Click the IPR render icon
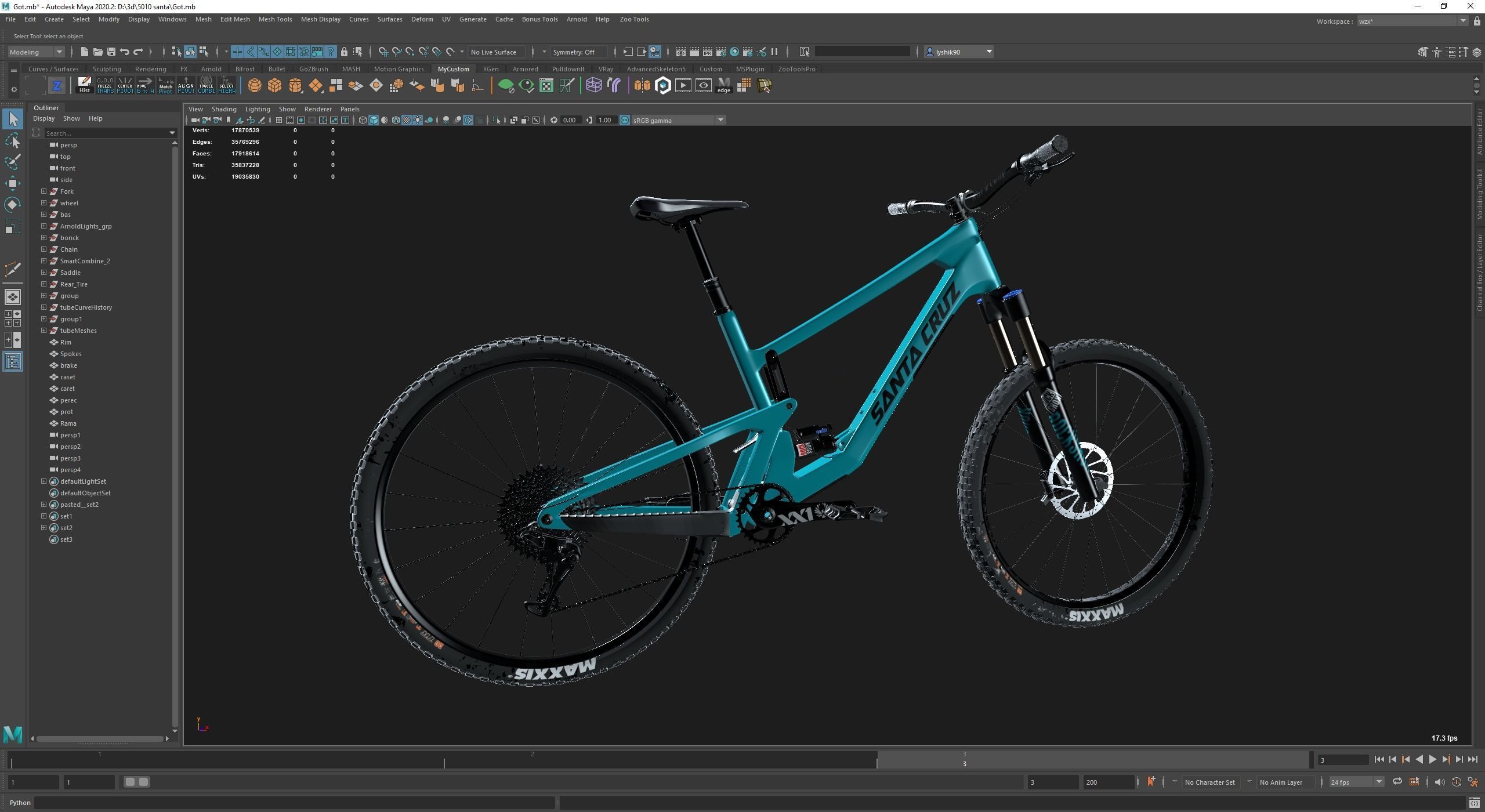This screenshot has height=812, width=1485. [x=708, y=52]
